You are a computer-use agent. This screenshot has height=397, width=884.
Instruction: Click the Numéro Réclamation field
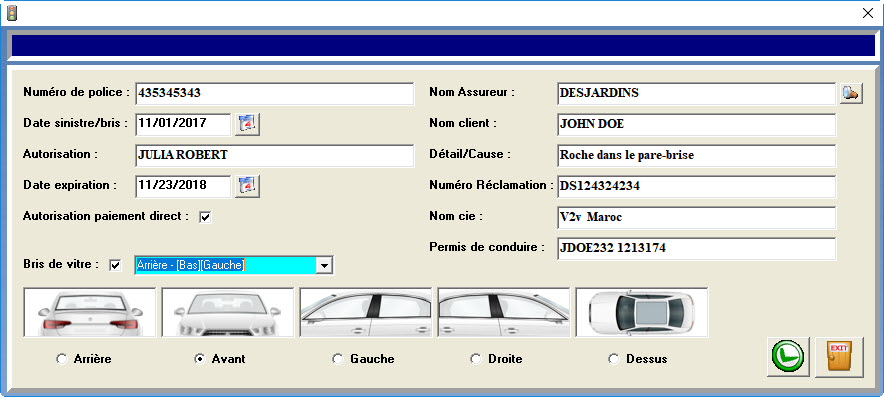696,187
